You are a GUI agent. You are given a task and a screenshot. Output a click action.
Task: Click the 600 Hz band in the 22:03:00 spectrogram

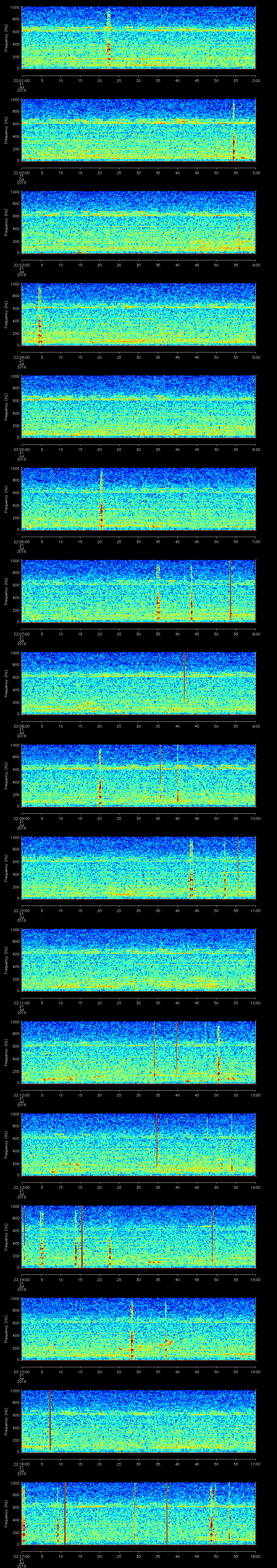[138, 215]
